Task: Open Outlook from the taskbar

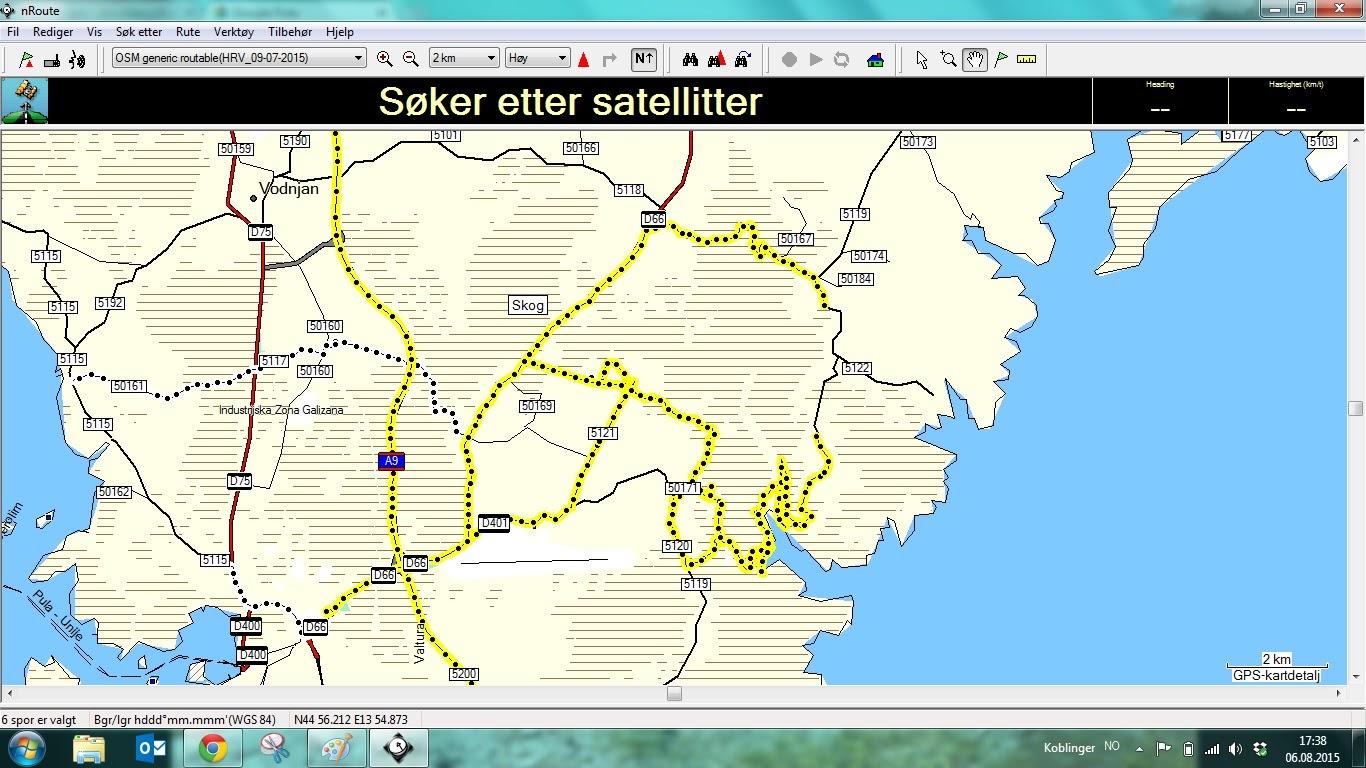Action: (151, 748)
